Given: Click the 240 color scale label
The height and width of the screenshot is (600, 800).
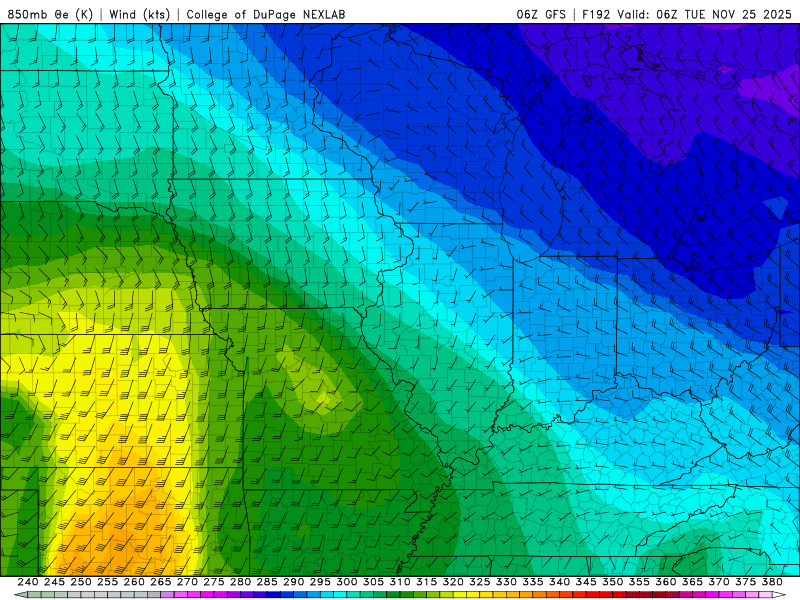Looking at the screenshot, I should tap(28, 582).
